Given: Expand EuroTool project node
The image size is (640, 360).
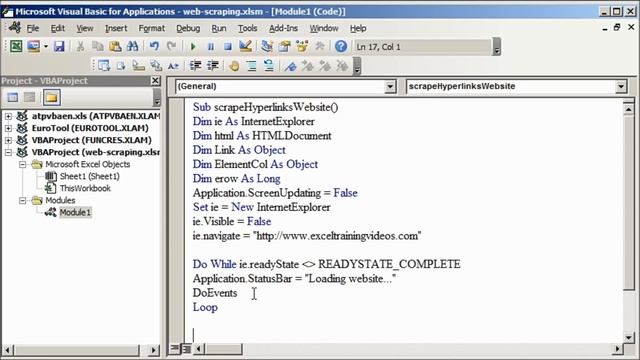Looking at the screenshot, I should (8, 128).
